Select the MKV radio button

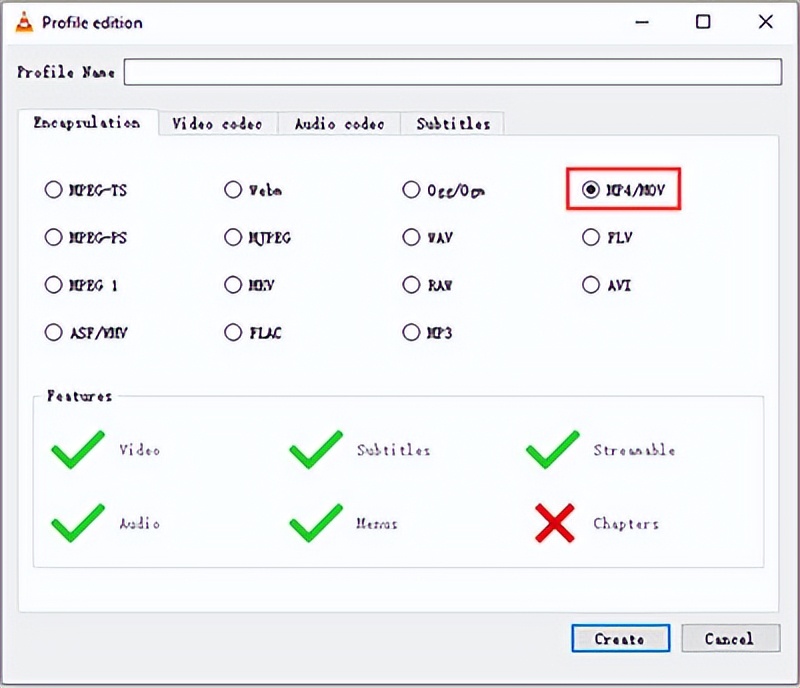point(233,285)
